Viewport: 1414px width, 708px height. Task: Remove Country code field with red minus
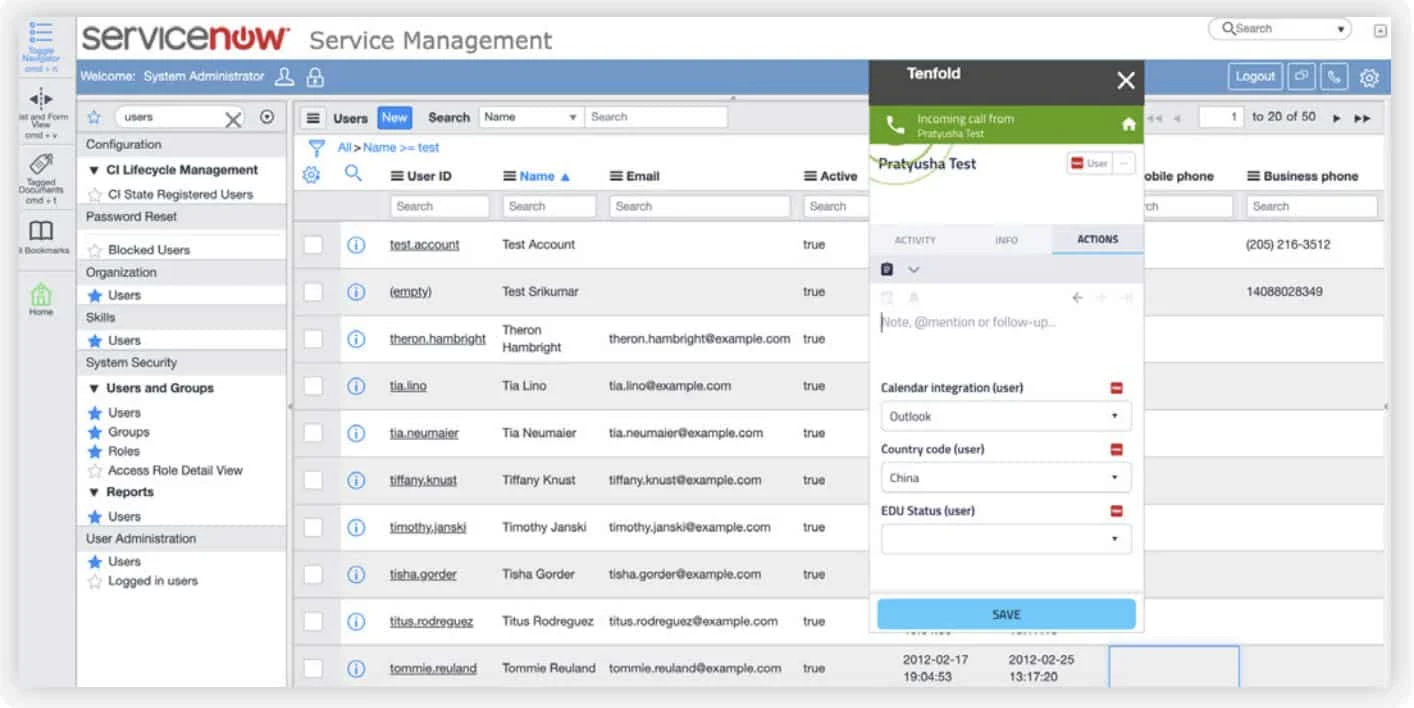pos(1117,450)
